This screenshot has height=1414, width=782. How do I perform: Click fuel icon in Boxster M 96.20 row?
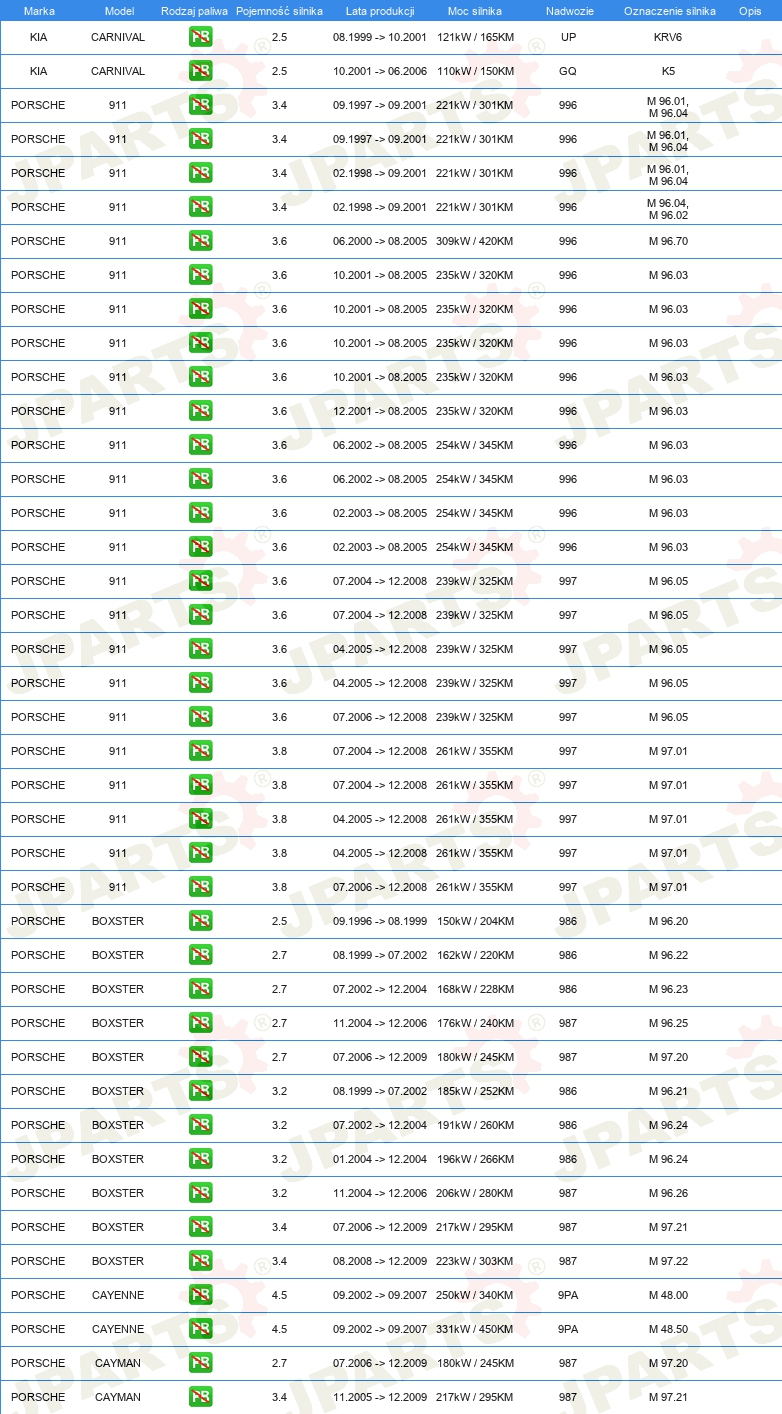[x=201, y=921]
